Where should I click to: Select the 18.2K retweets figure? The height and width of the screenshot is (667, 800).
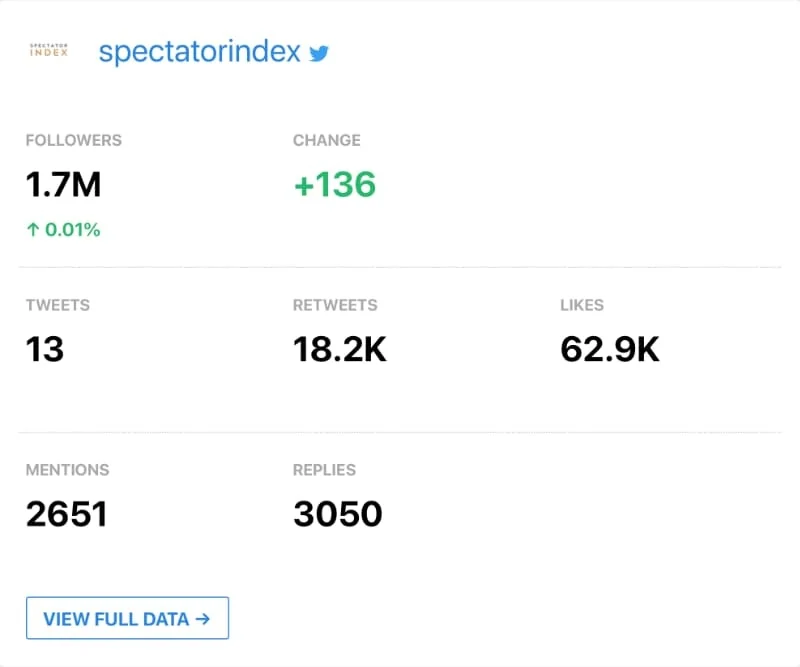tap(339, 349)
